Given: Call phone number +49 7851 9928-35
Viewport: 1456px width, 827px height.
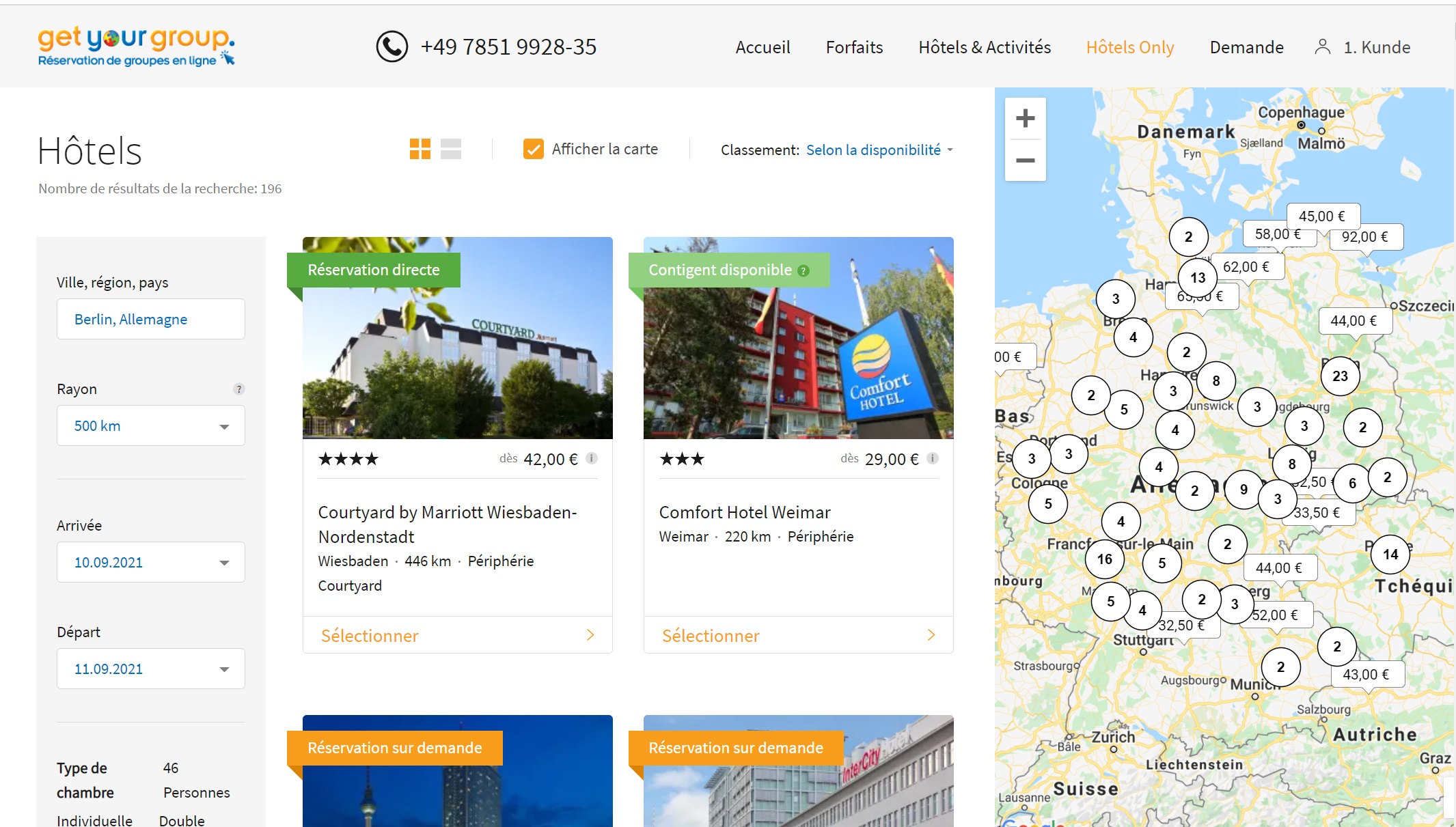Looking at the screenshot, I should click(x=508, y=46).
